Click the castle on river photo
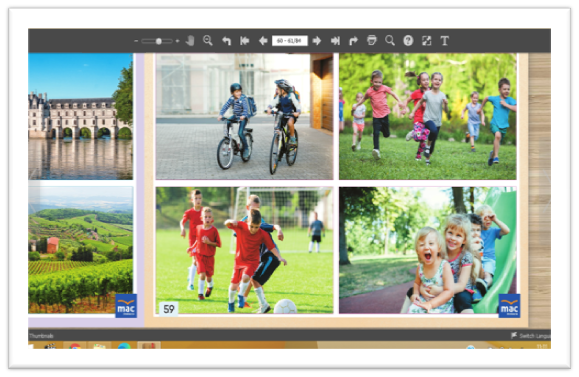579x377 pixels. click(x=80, y=116)
